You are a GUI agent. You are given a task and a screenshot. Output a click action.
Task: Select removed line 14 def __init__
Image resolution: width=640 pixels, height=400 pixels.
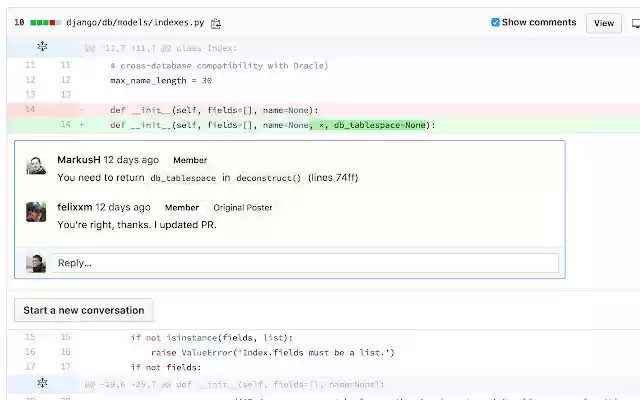[323, 110]
